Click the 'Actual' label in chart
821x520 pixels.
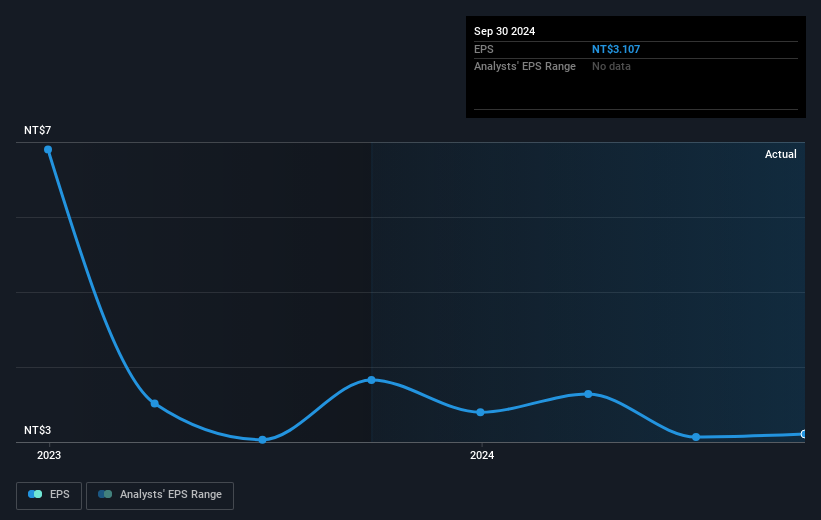780,154
